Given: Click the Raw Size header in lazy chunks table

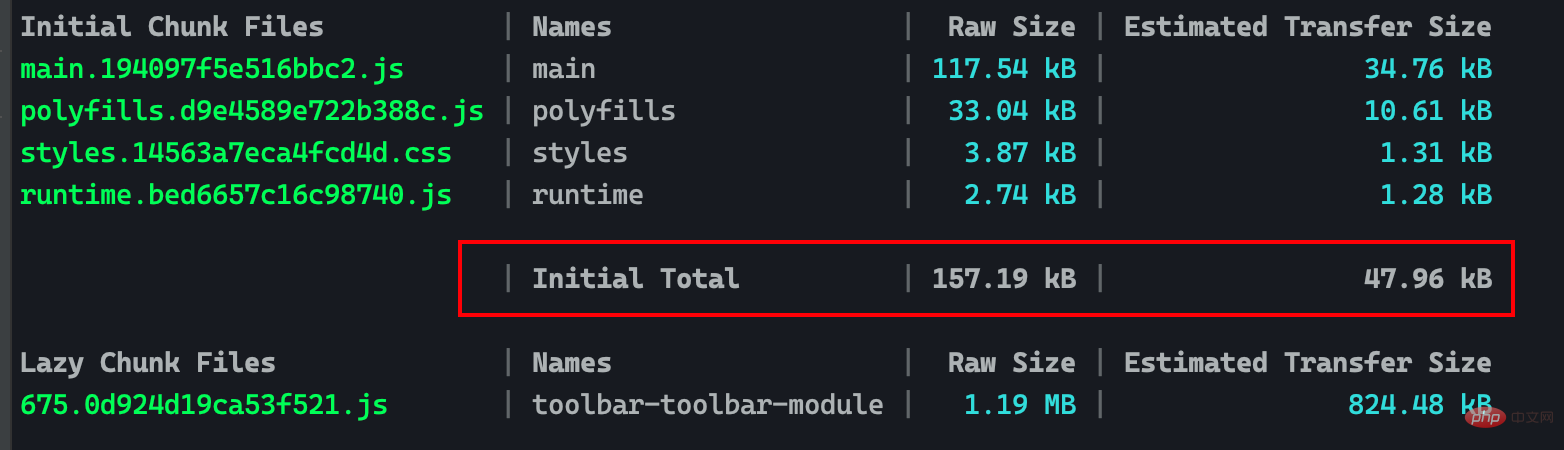Looking at the screenshot, I should pyautogui.click(x=1012, y=363).
